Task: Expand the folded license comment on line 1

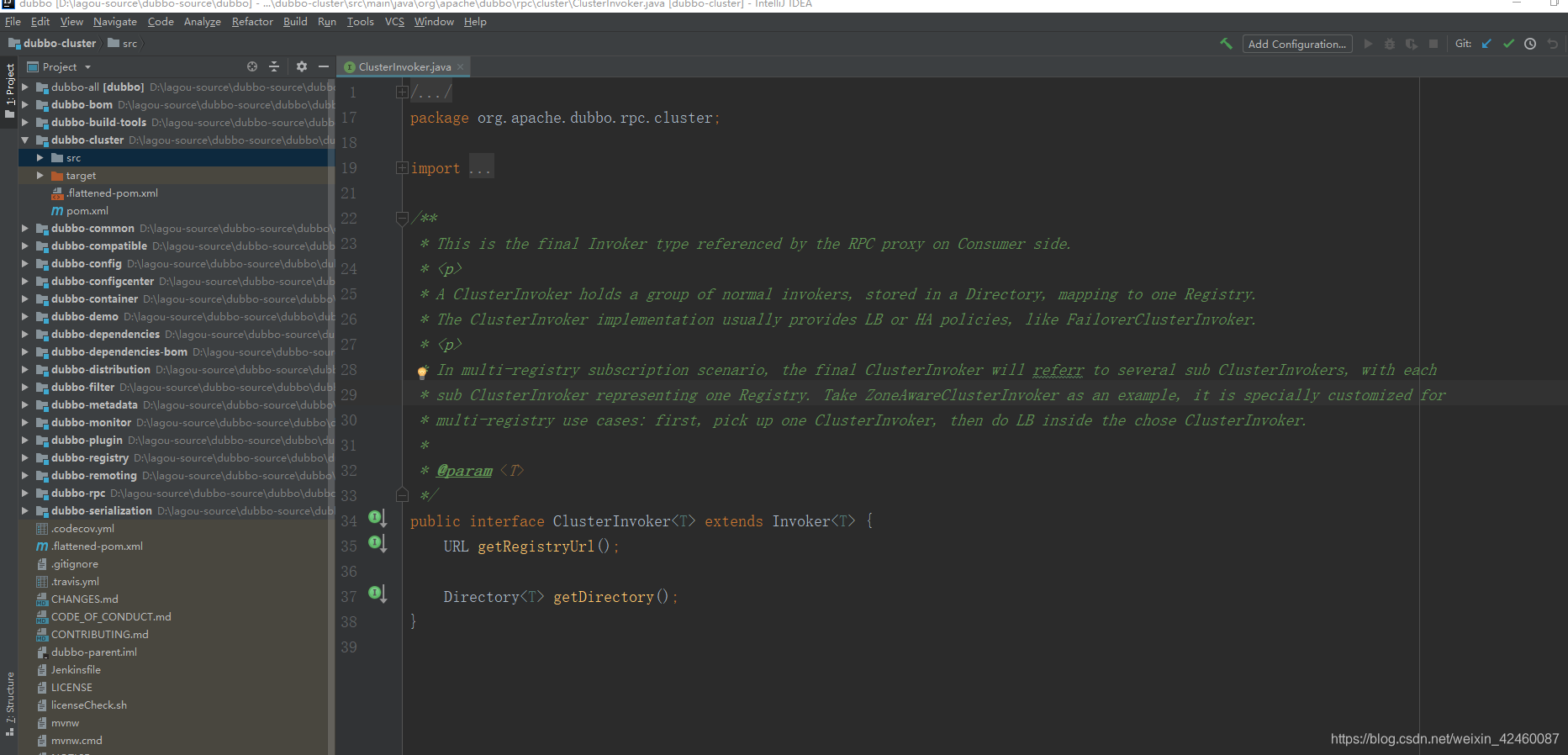Action: point(402,92)
